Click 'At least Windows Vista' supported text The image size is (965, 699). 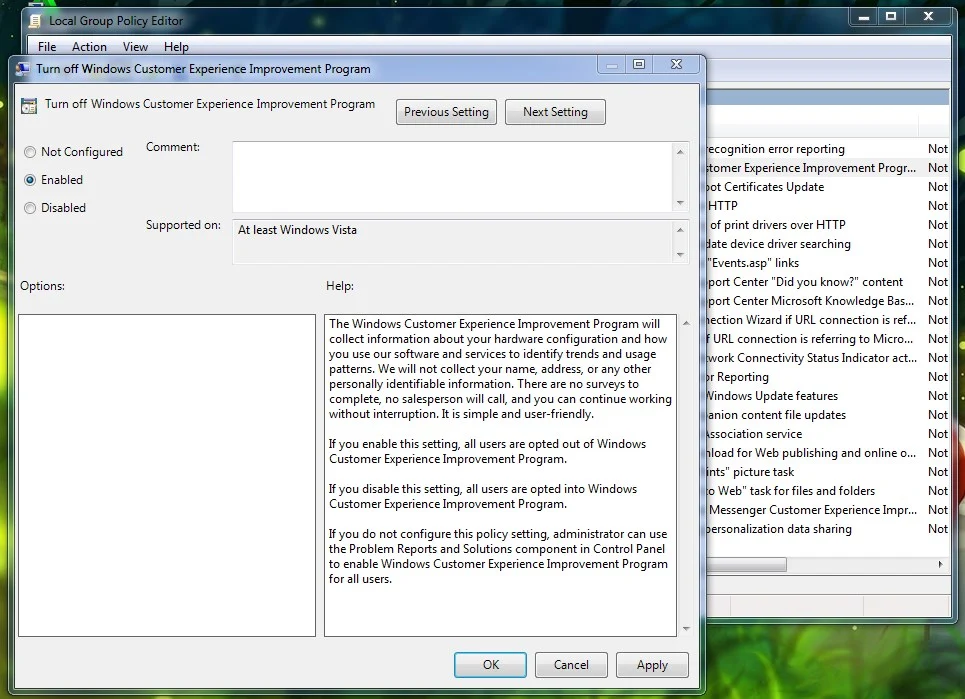pyautogui.click(x=297, y=230)
